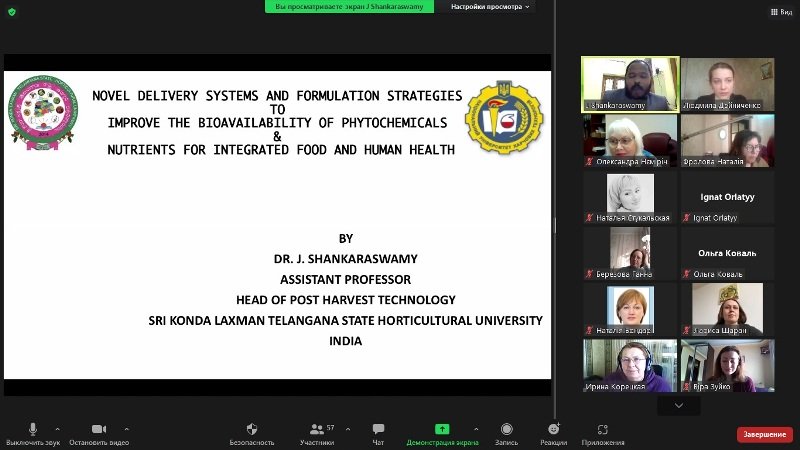This screenshot has width=800, height=450.
Task: Open the Chat bubble icon
Action: [x=378, y=429]
